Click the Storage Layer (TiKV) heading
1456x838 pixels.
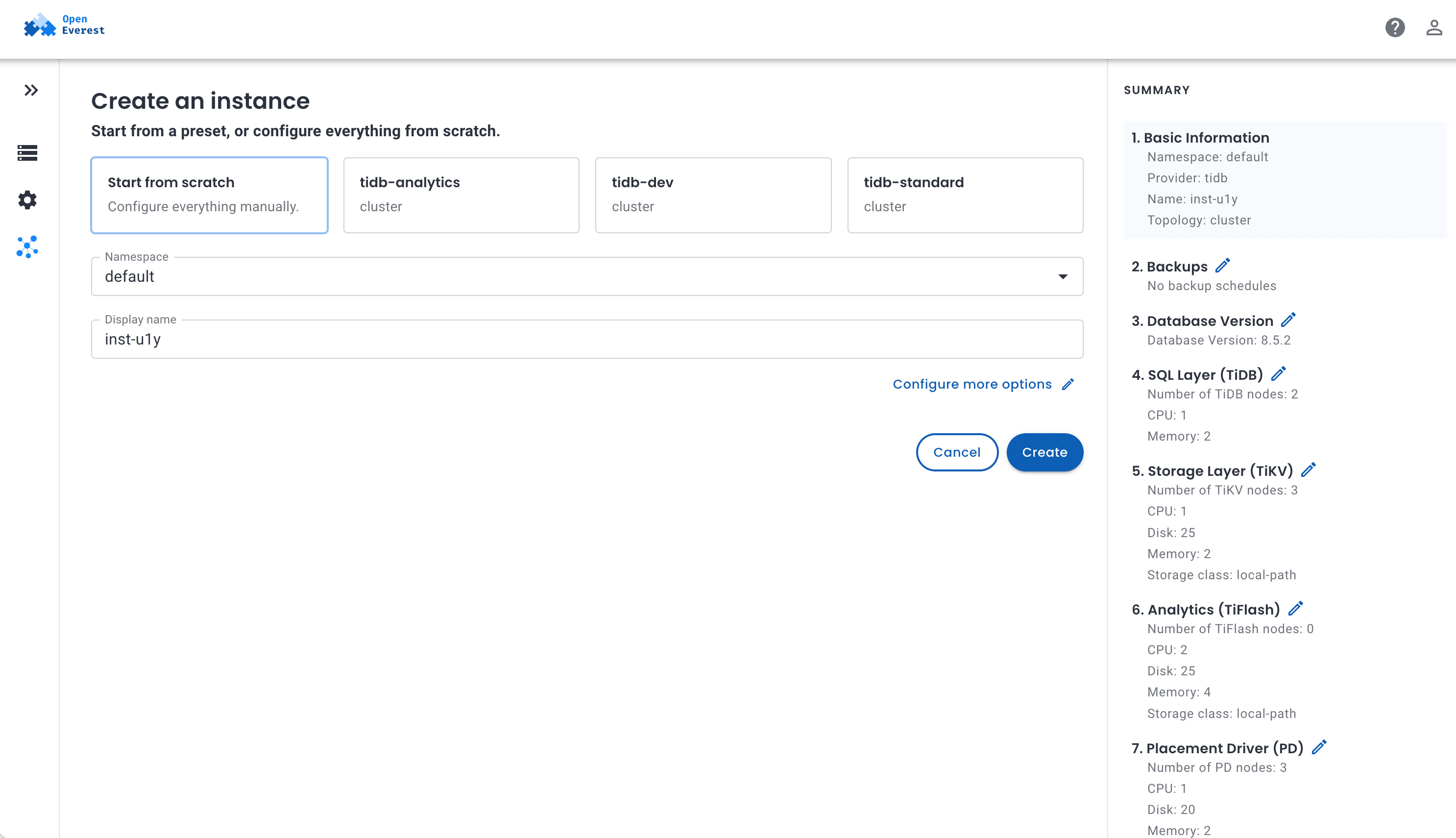[x=1212, y=471]
